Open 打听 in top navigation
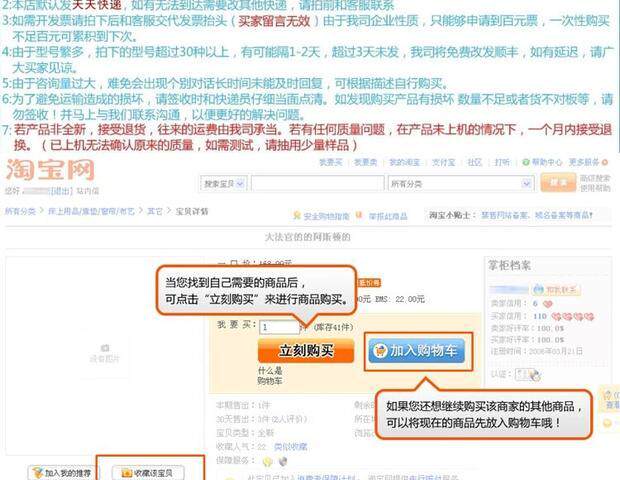 [502, 163]
